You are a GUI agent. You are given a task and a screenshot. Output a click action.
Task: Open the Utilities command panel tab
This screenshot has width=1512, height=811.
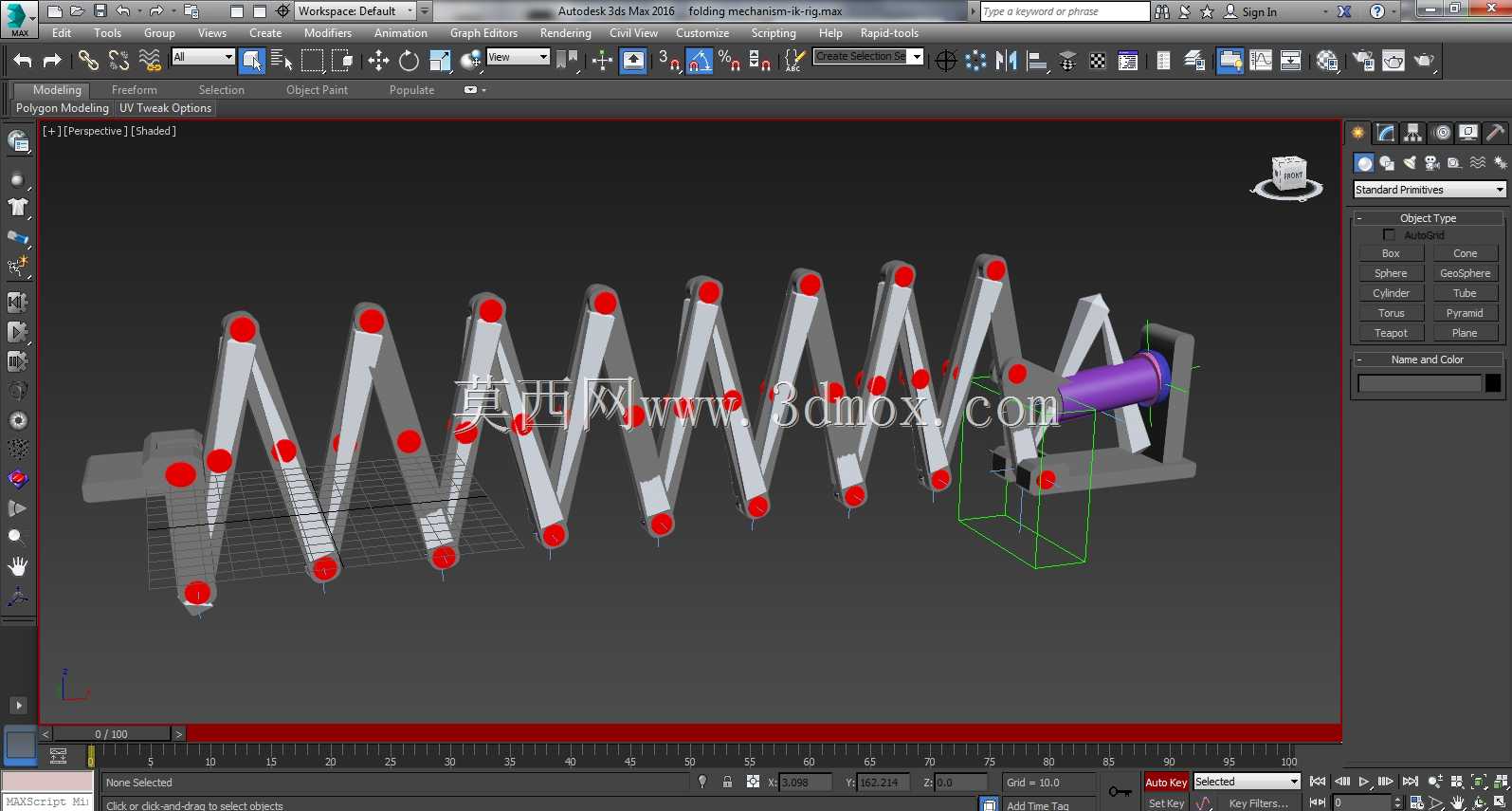pos(1496,133)
